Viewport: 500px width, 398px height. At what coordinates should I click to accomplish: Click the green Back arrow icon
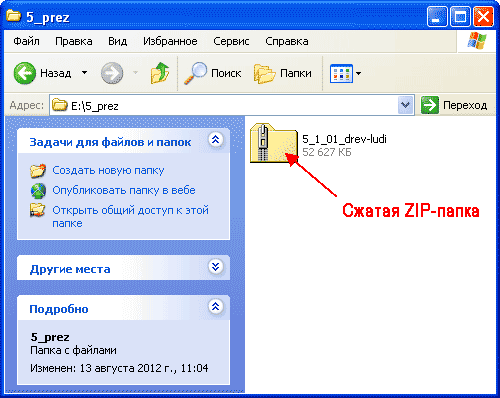pos(25,73)
